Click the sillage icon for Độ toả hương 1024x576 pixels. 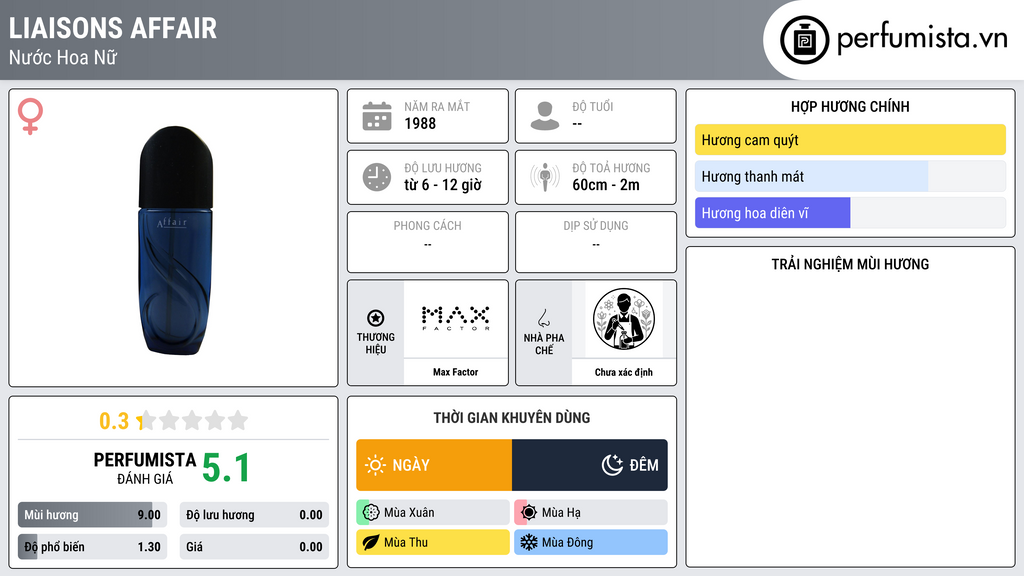click(x=545, y=177)
